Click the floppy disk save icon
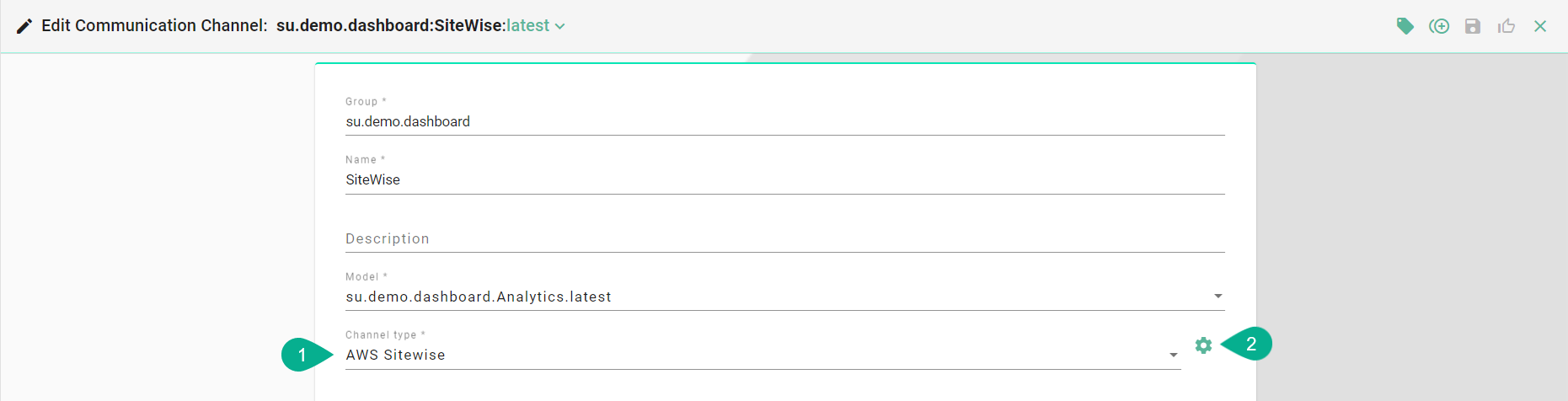 click(x=1473, y=26)
